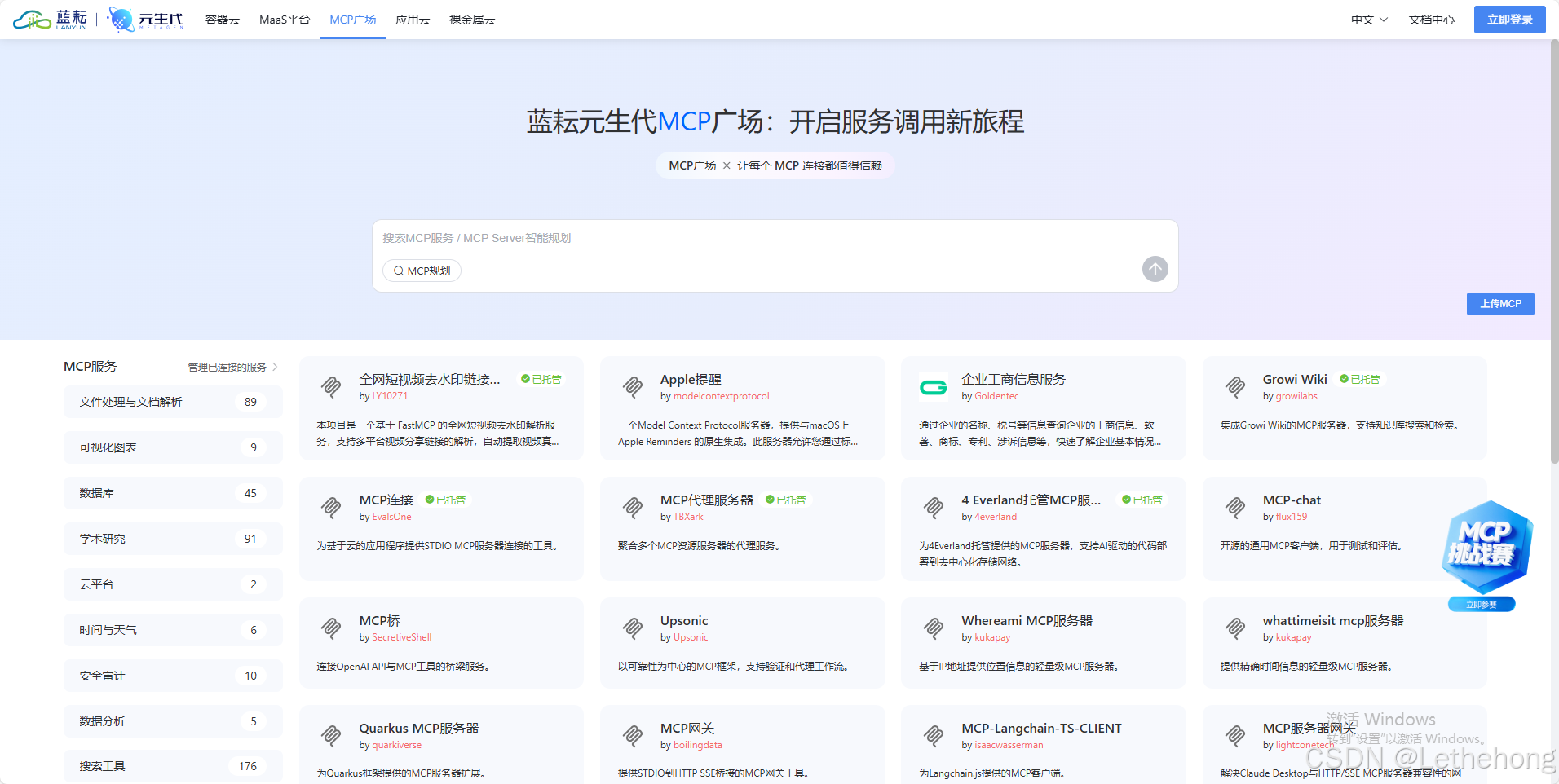Select category 学术研究
1559x784 pixels.
(x=173, y=539)
